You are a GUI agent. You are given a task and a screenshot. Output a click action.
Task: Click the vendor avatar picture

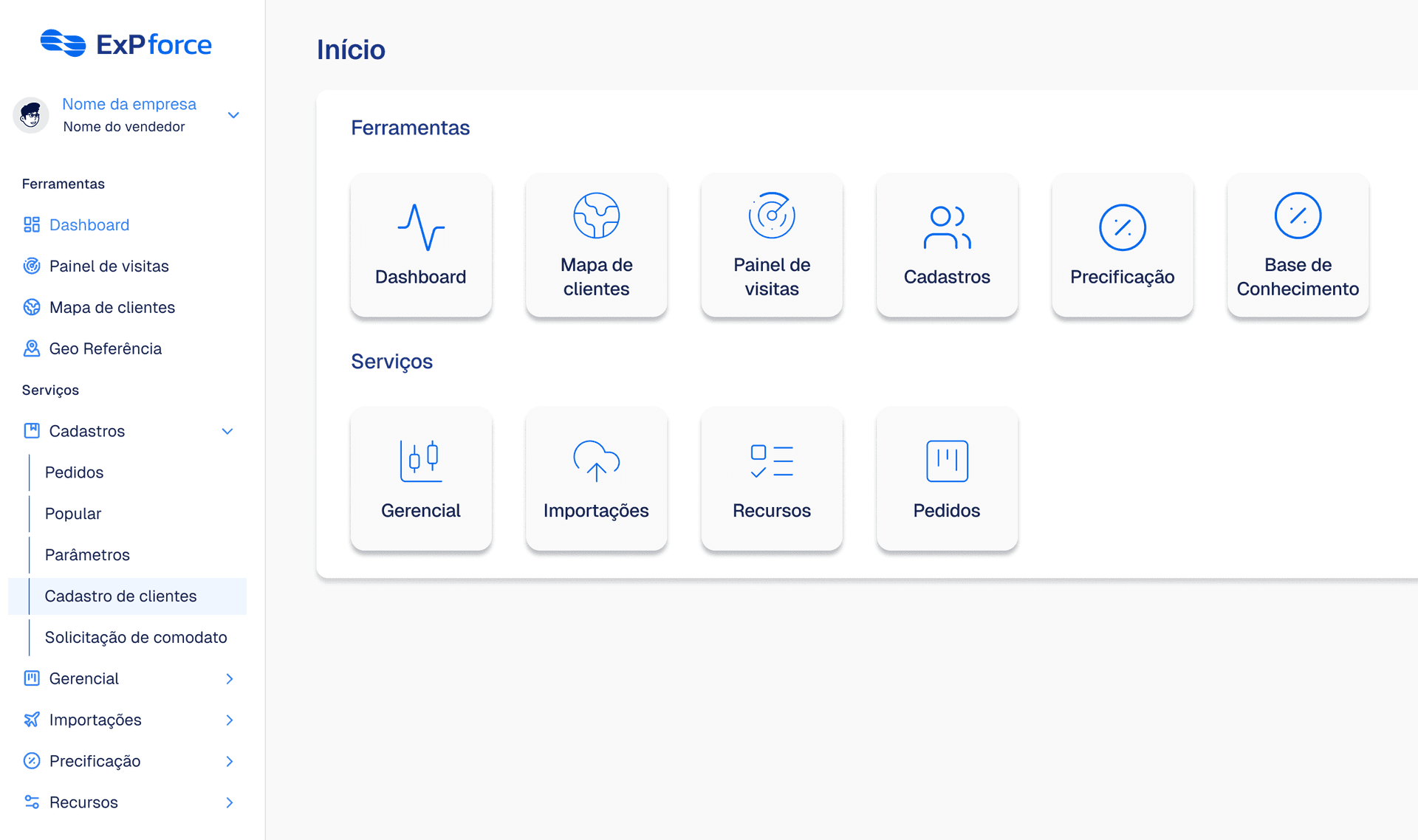coord(31,115)
